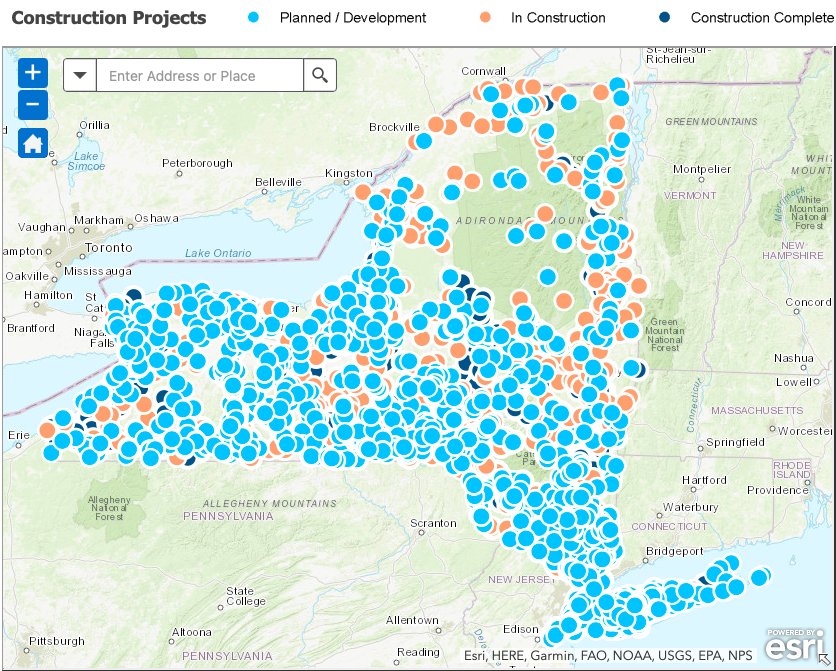Screen dimensions: 836x671
Task: Open the search source dropdown arrow
Action: (x=80, y=76)
